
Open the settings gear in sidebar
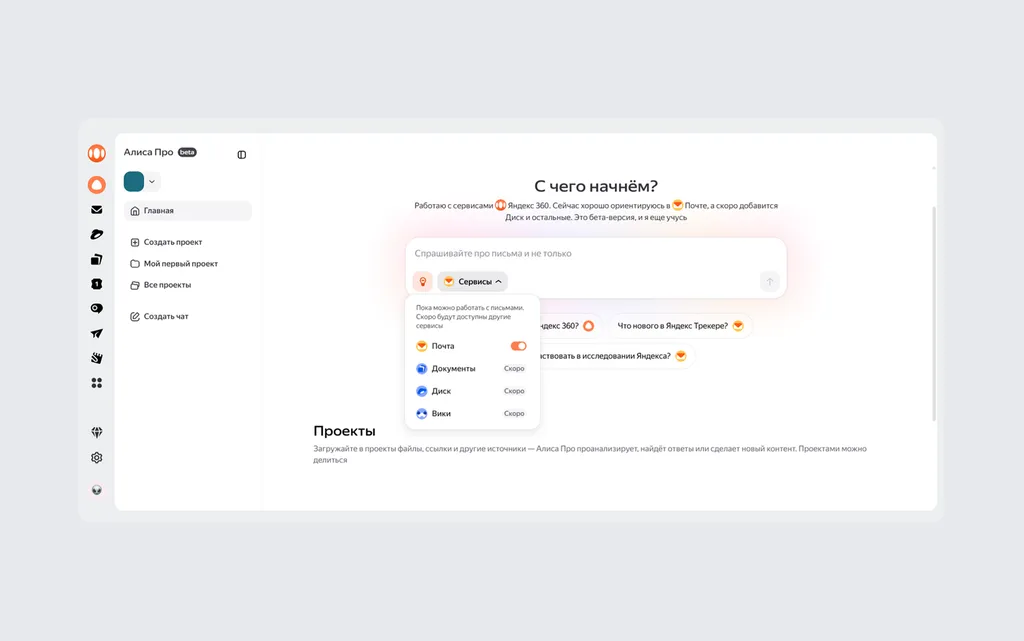[97, 458]
